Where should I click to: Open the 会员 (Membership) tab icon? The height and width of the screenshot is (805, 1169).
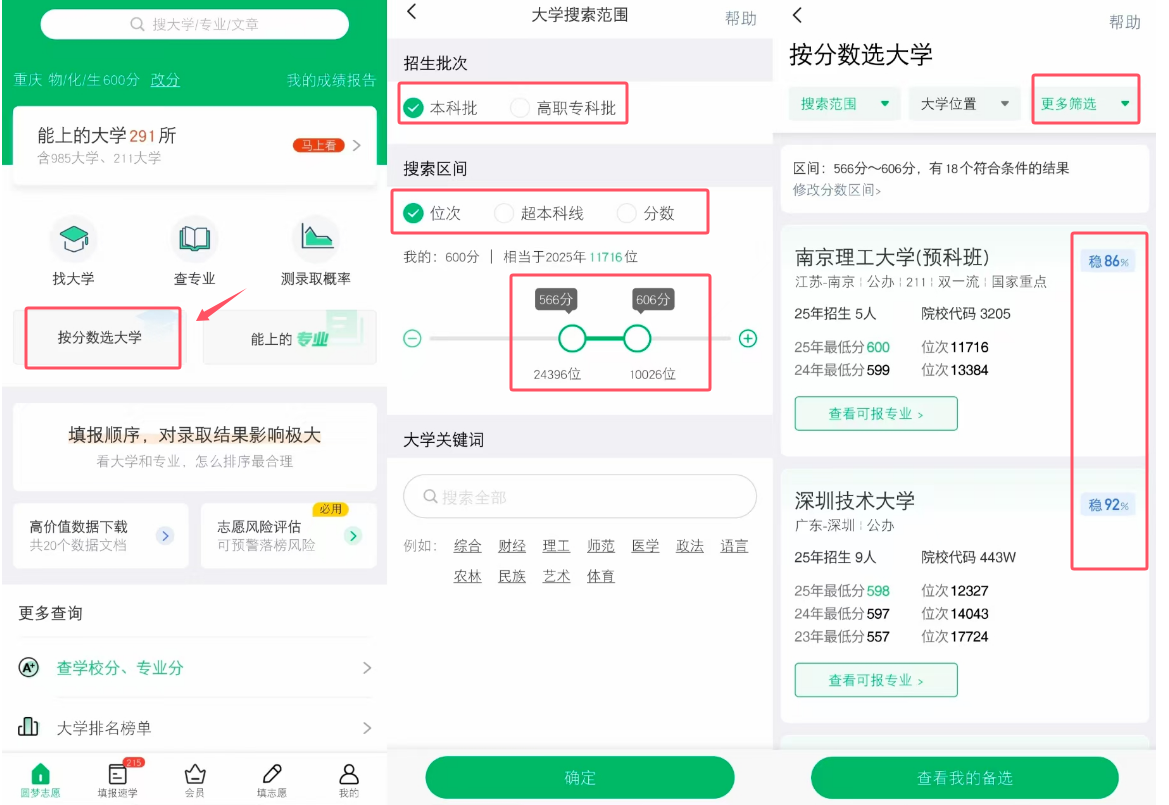pos(194,779)
